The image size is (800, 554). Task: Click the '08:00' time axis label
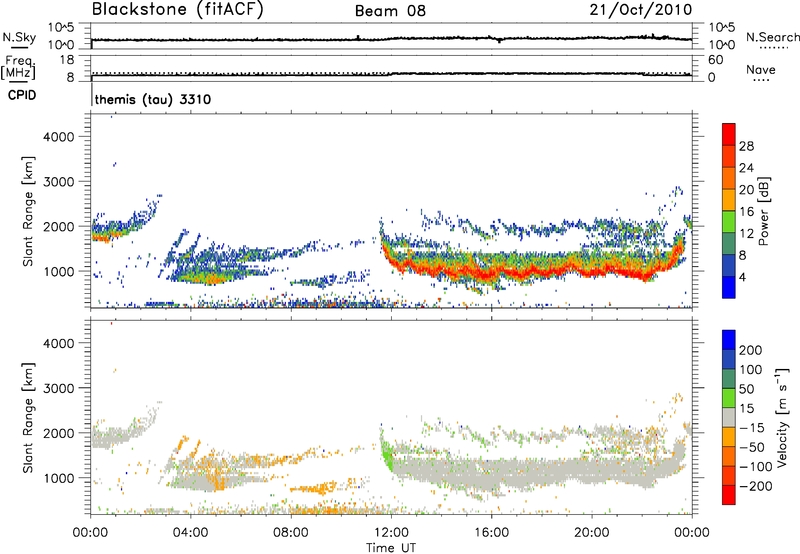[291, 533]
